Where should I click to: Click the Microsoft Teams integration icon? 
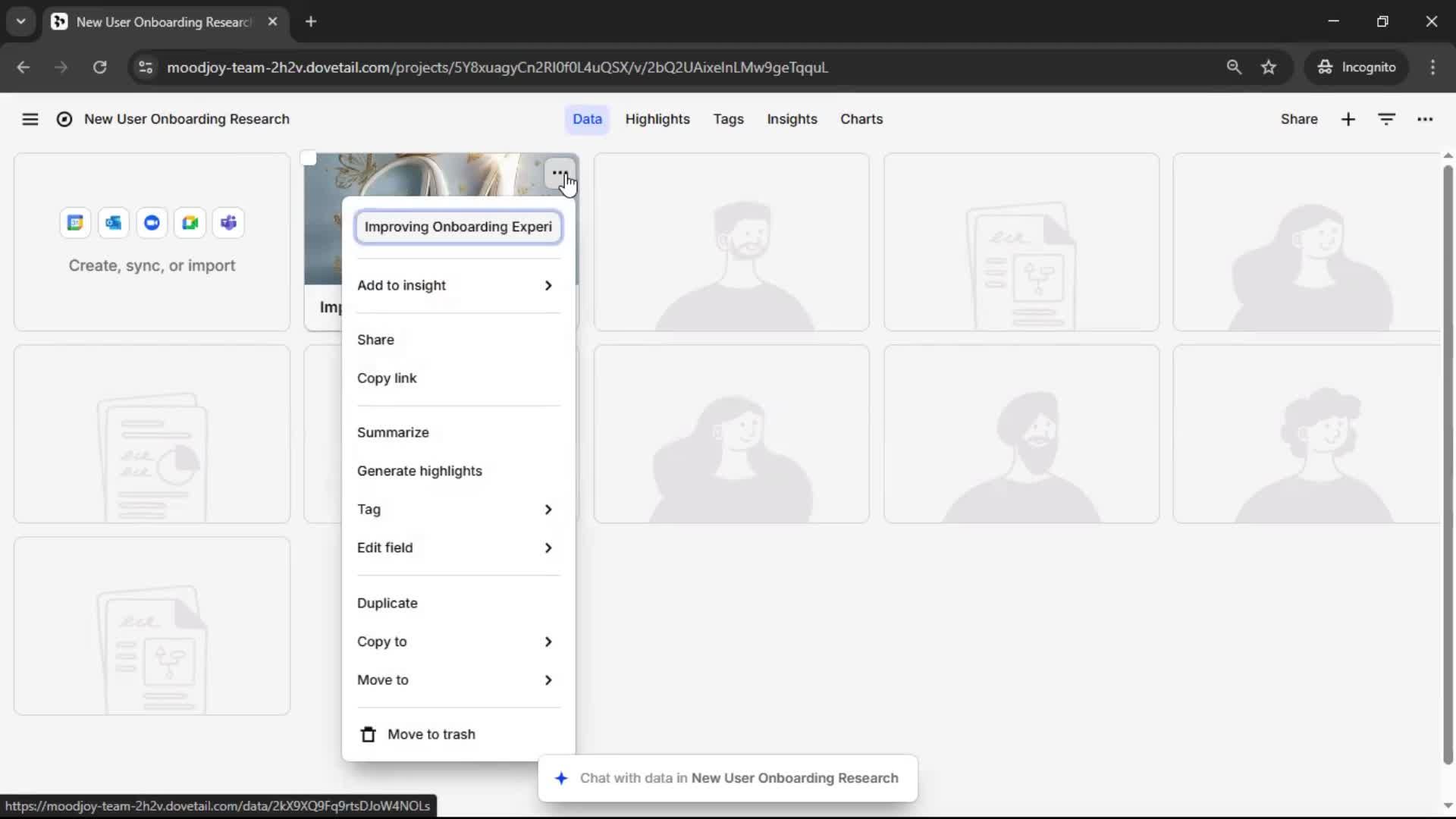pos(228,223)
